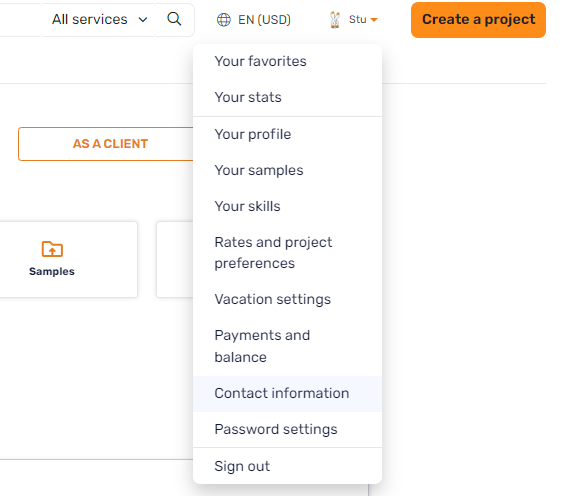Open Your samples menu entry
587x496 pixels.
coord(288,170)
